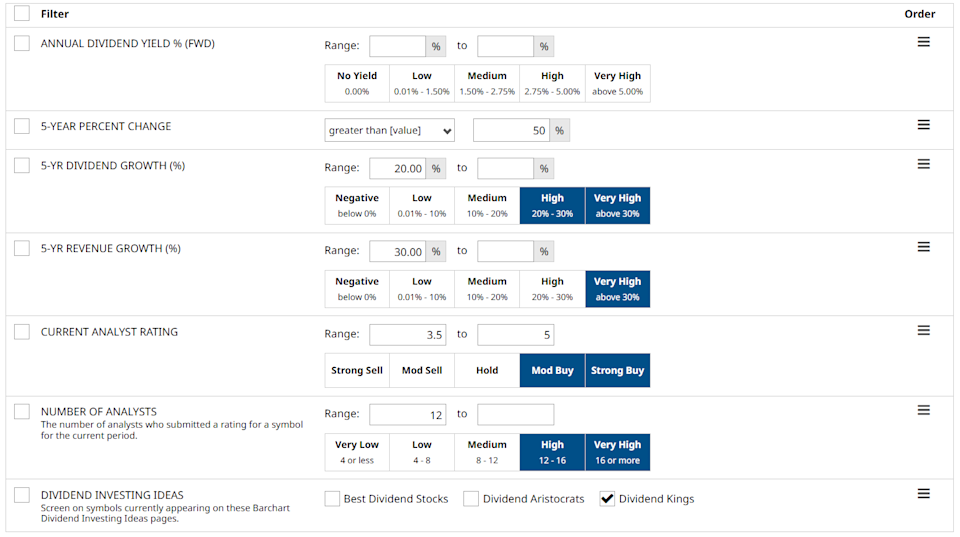Image resolution: width=960 pixels, height=537 pixels.
Task: Click reorder handle for 5-Yr Revenue Growth
Action: 923,247
